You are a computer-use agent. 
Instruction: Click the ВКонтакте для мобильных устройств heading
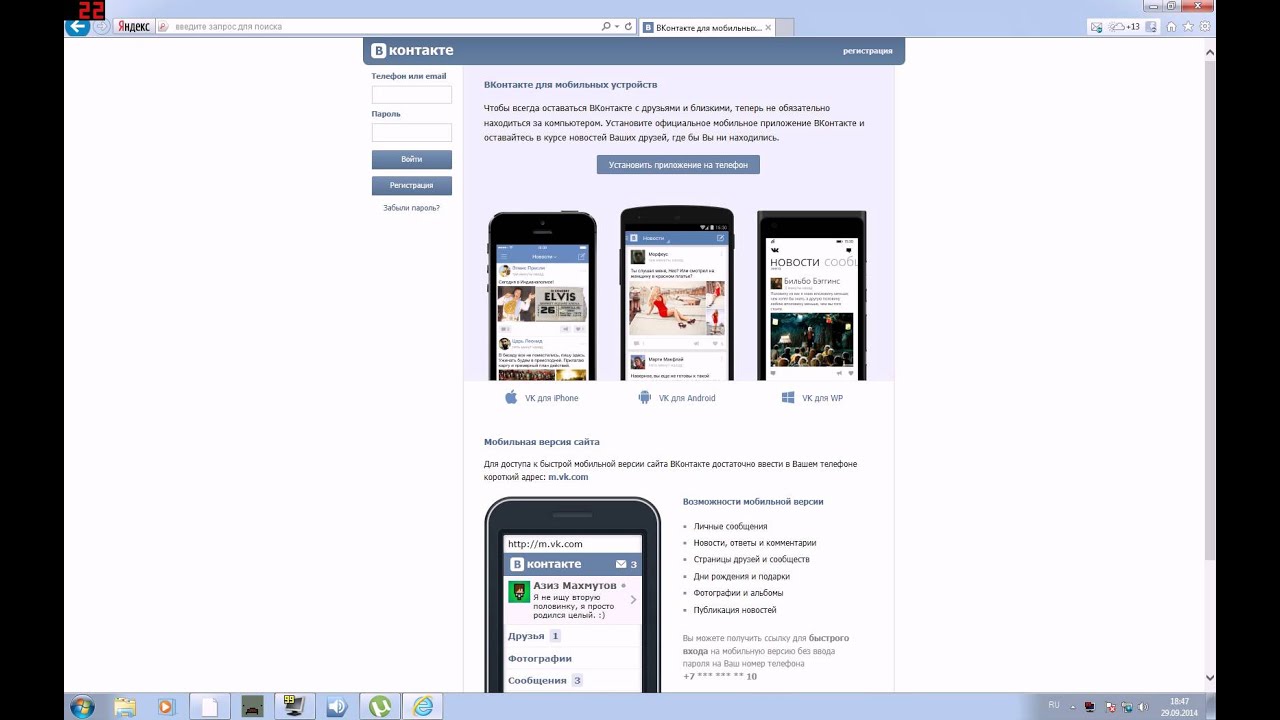point(571,85)
